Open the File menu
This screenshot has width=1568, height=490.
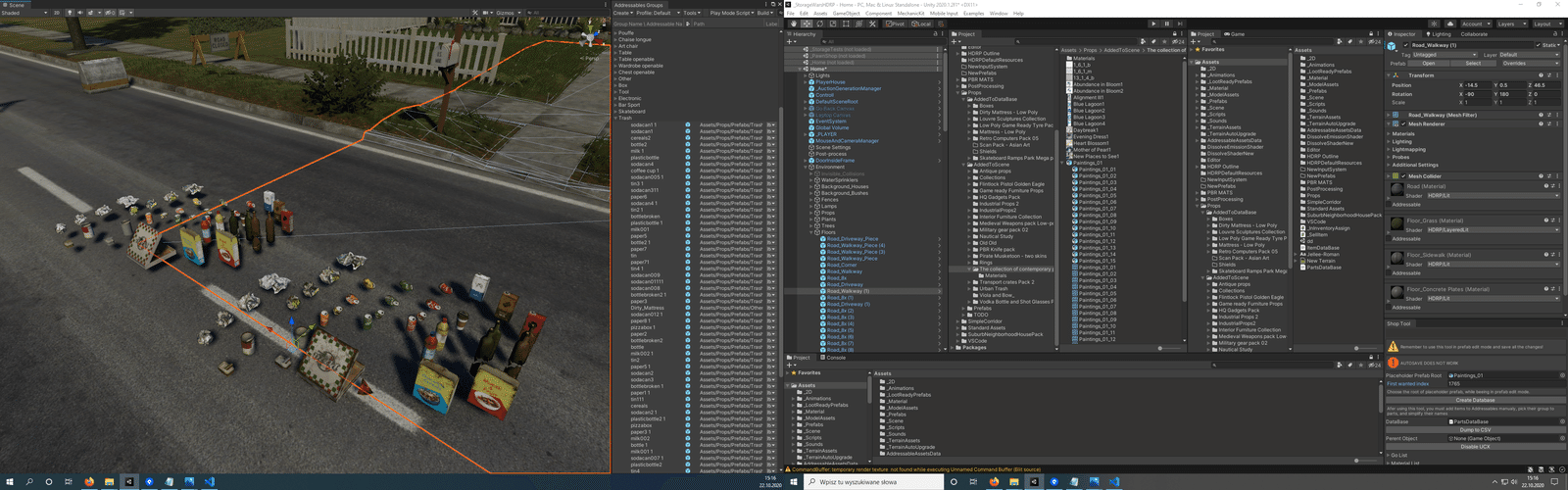point(790,13)
